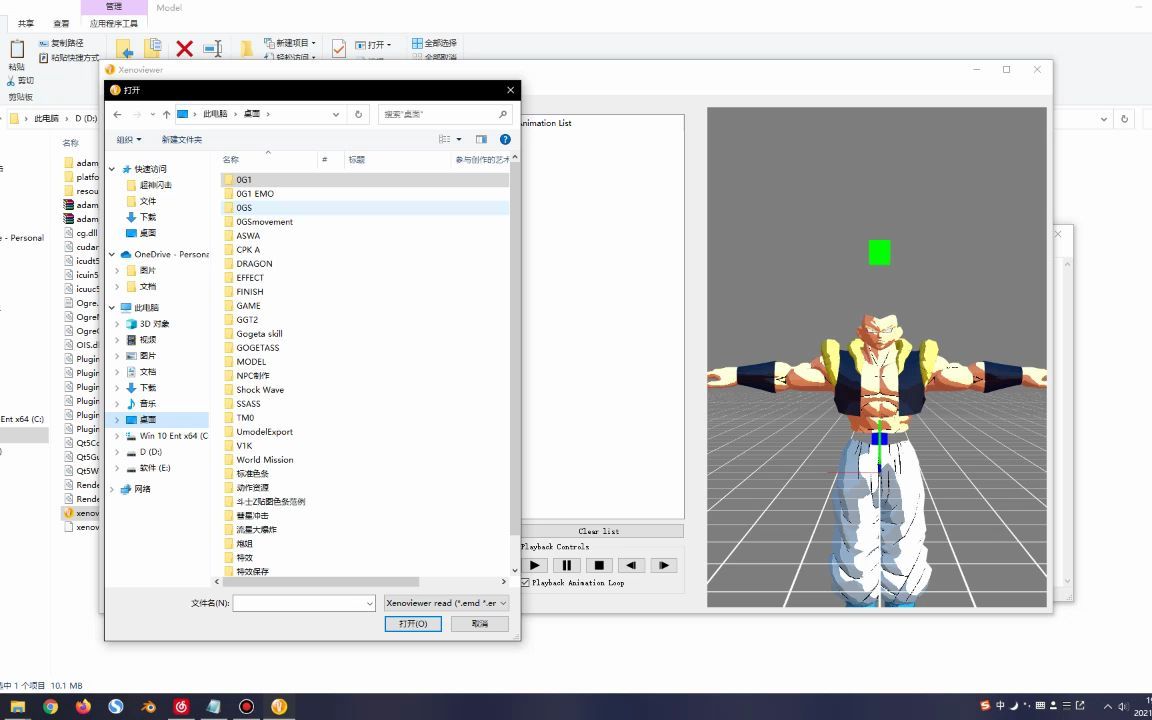Viewport: 1152px width, 720px height.
Task: Stop the animation playback
Action: tap(598, 565)
